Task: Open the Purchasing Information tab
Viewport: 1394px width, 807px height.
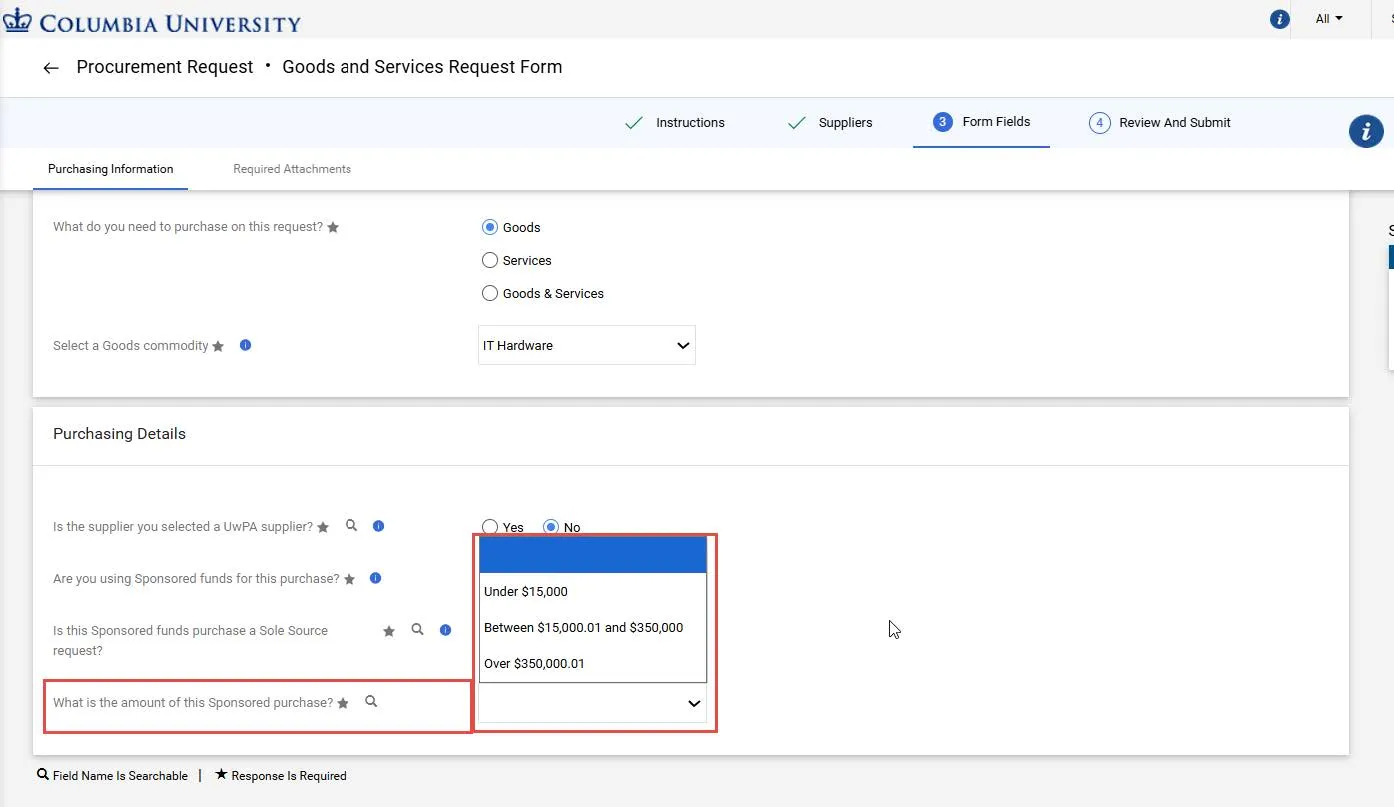Action: tap(111, 169)
